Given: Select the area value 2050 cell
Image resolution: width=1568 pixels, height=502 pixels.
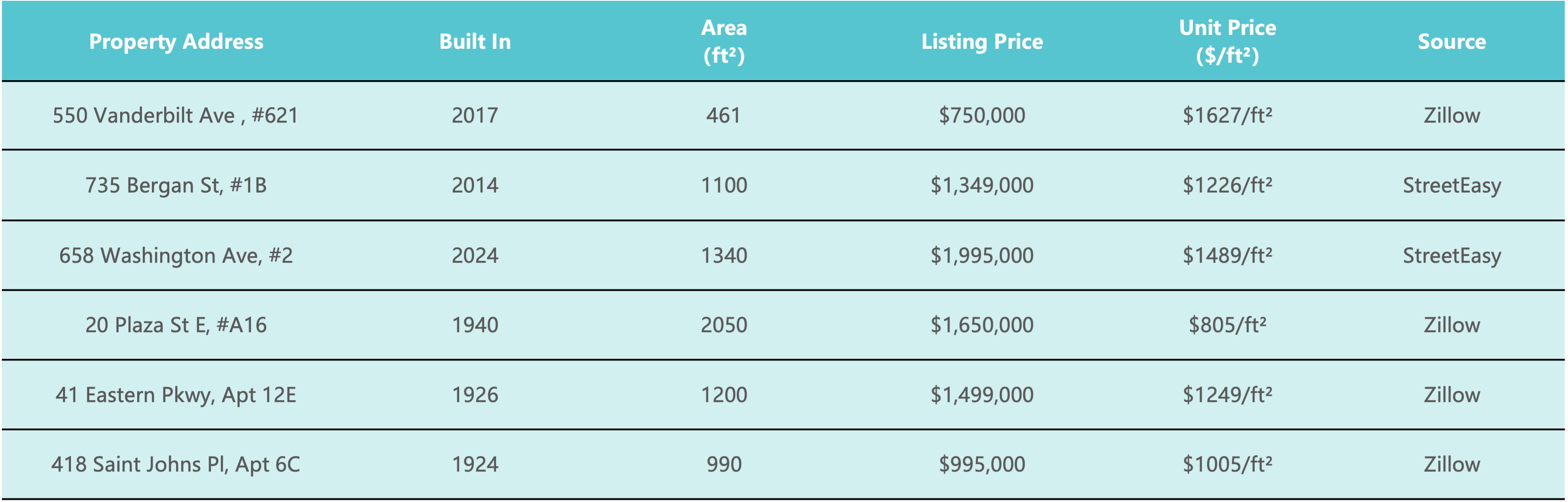Looking at the screenshot, I should tap(724, 325).
